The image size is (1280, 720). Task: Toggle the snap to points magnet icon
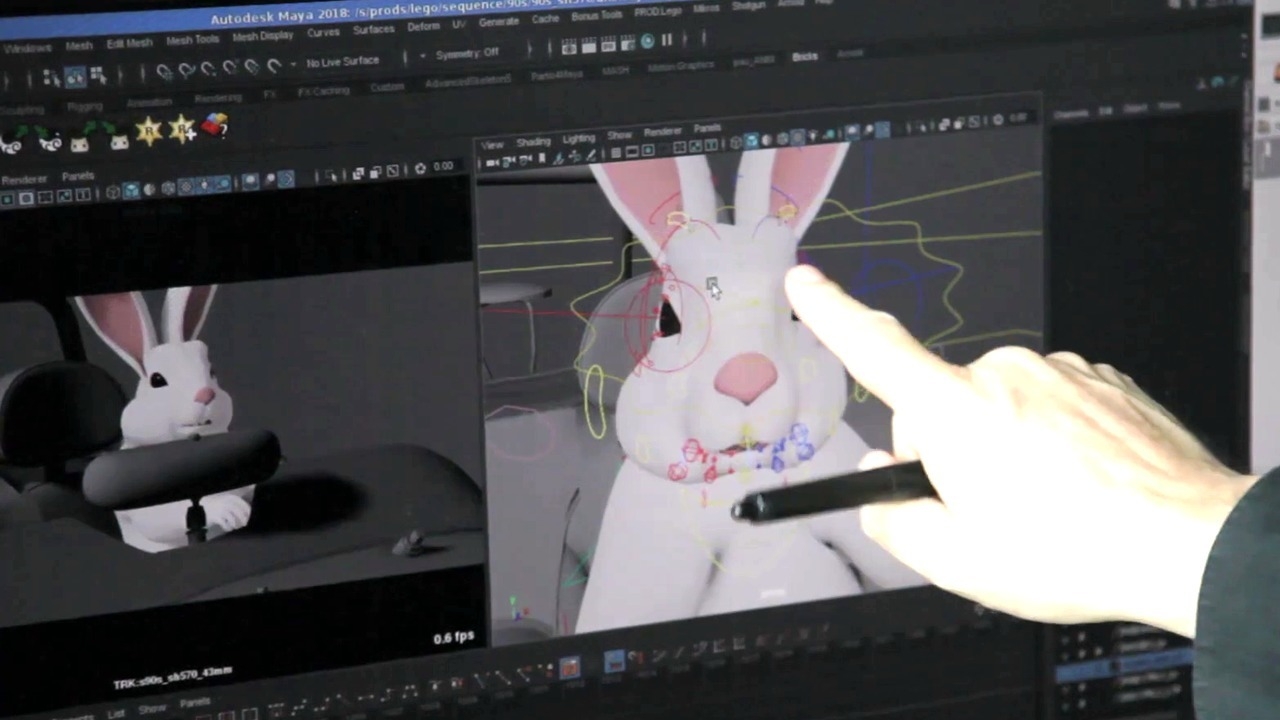coord(208,70)
